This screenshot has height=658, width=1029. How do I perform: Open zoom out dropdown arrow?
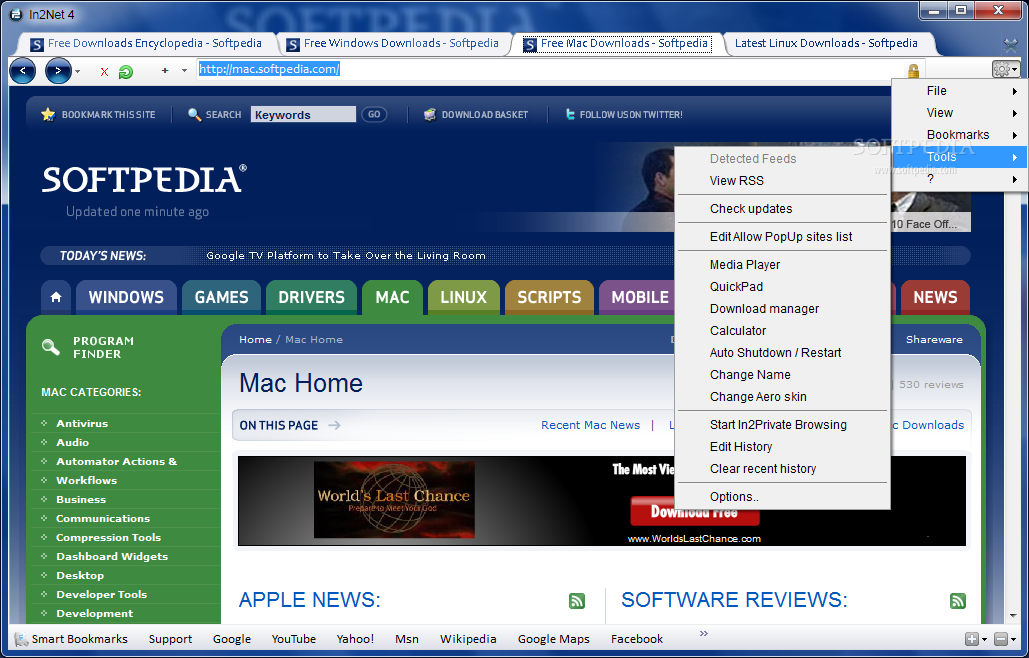coord(1012,640)
